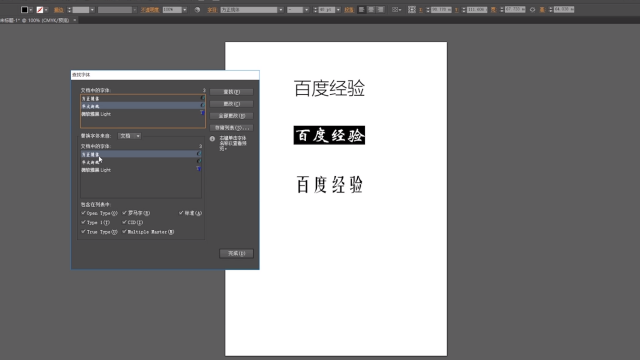Expand the stroke weight dropdown
This screenshot has width=640, height=360.
[x=92, y=10]
